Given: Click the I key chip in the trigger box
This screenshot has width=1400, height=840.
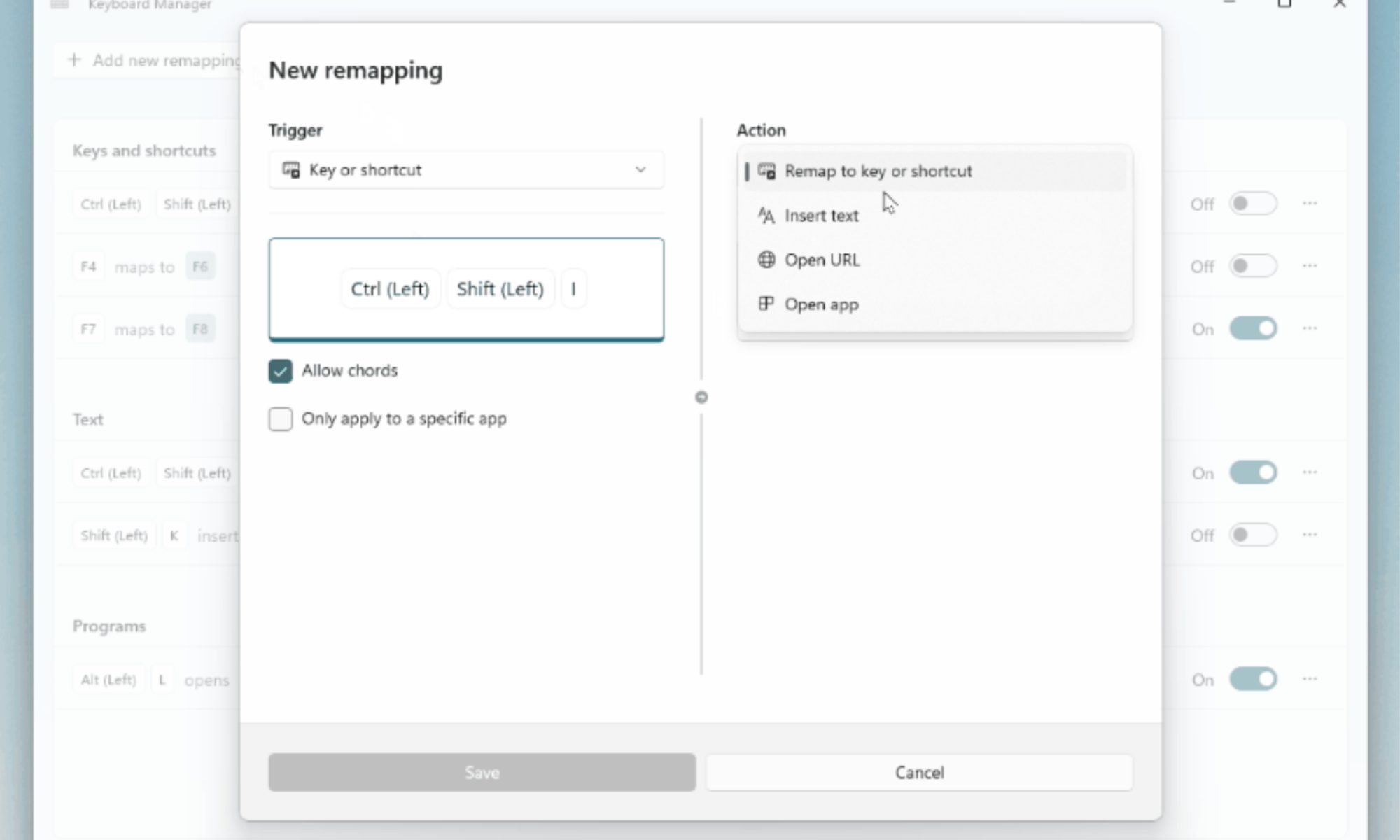Looking at the screenshot, I should [574, 288].
